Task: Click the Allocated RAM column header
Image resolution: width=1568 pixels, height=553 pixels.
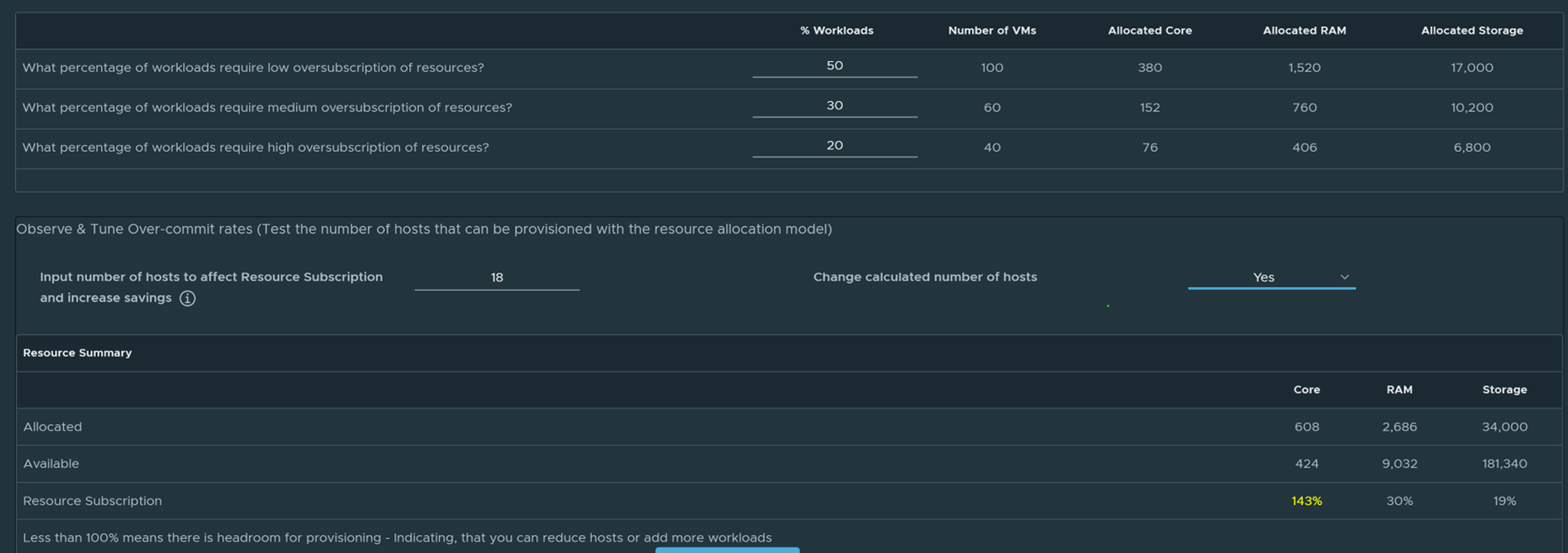Action: point(1304,31)
